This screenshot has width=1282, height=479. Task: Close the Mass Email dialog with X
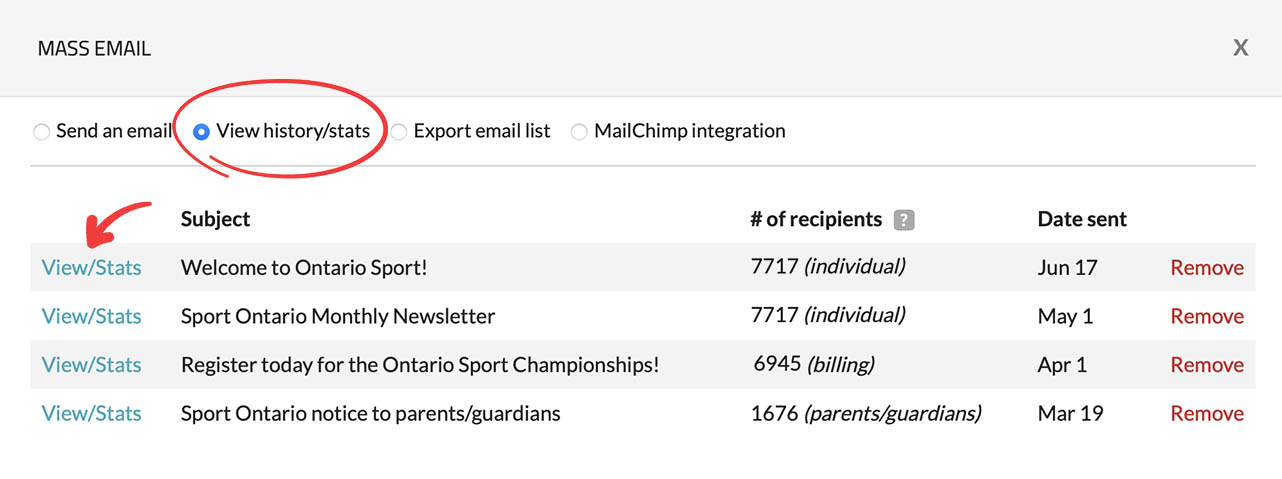click(x=1240, y=48)
